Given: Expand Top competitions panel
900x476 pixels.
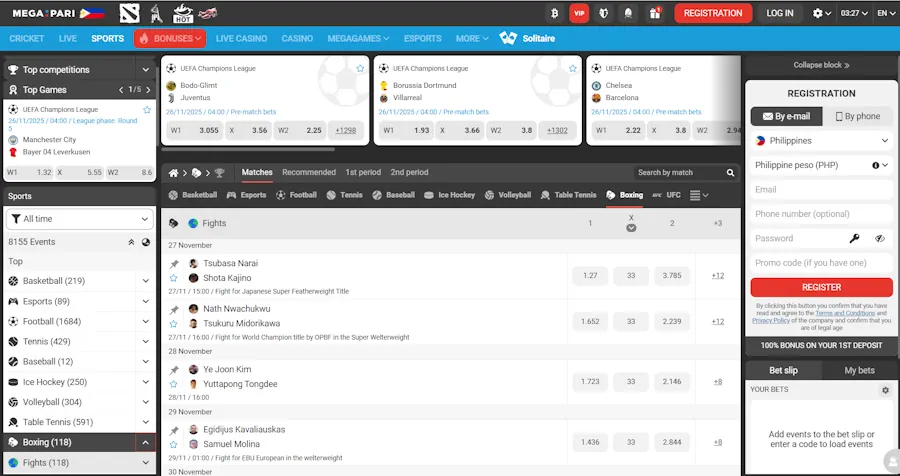Looking at the screenshot, I should pos(146,70).
